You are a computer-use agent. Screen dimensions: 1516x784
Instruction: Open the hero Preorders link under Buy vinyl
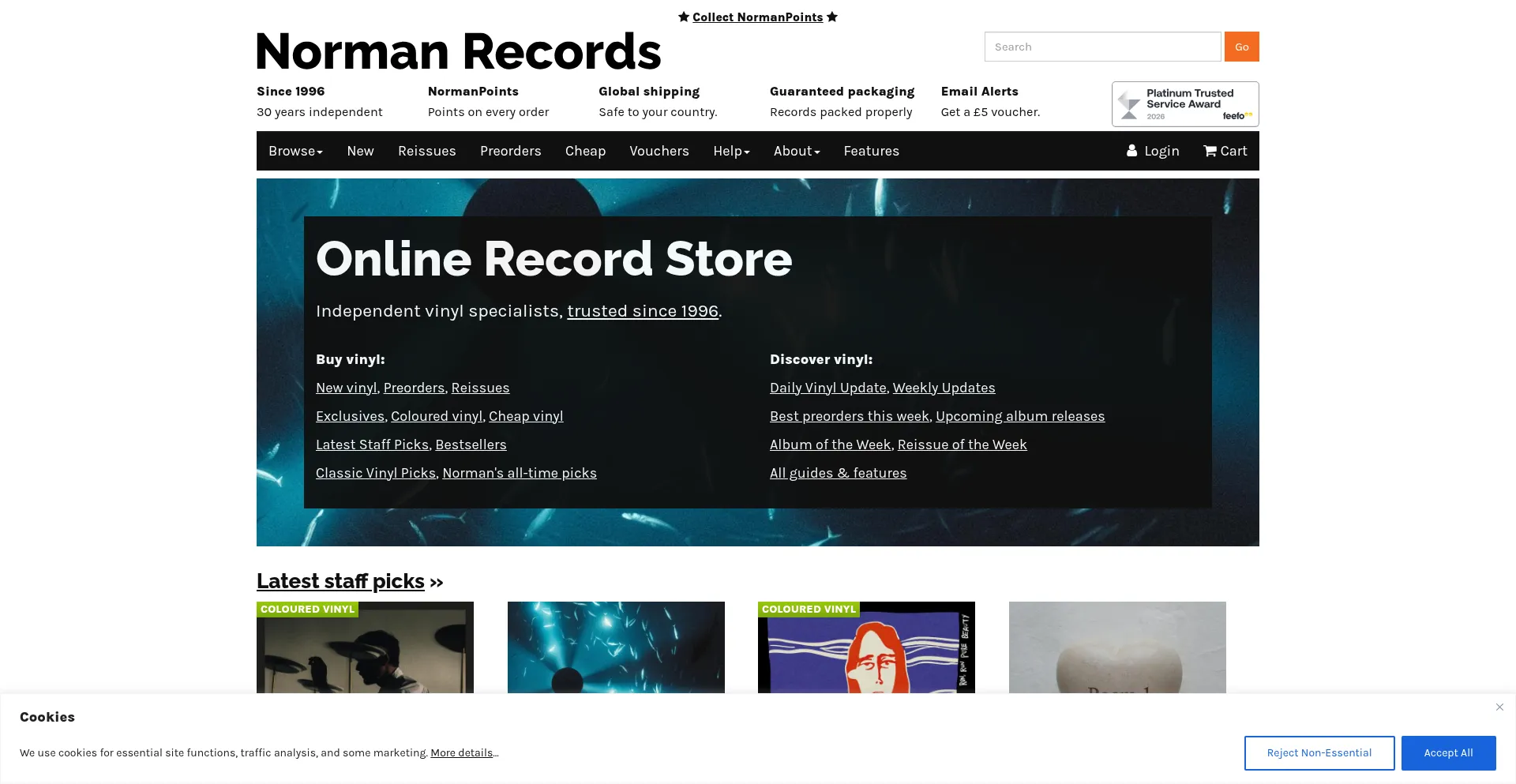(414, 388)
